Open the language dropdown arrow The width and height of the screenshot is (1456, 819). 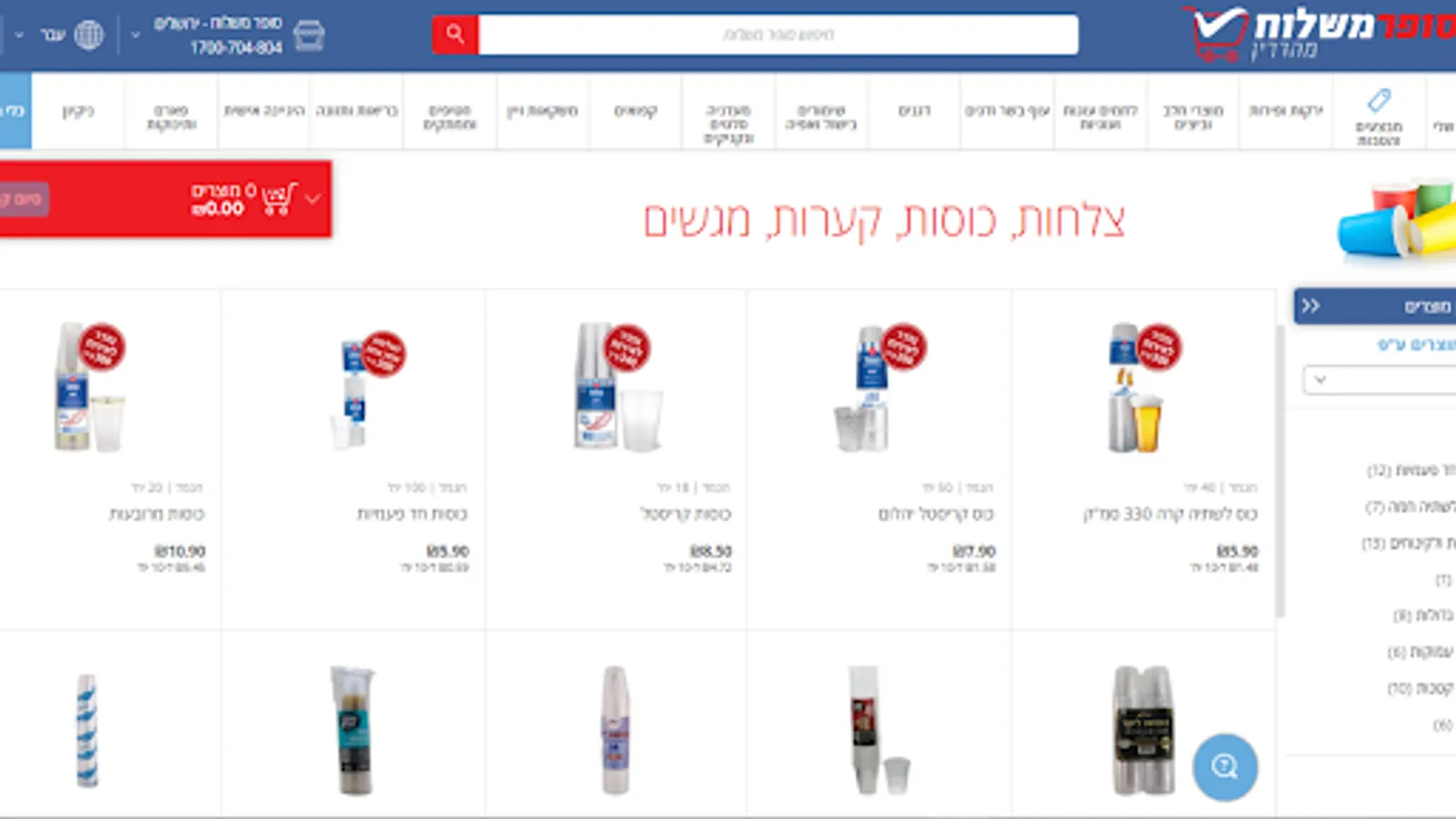(19, 35)
